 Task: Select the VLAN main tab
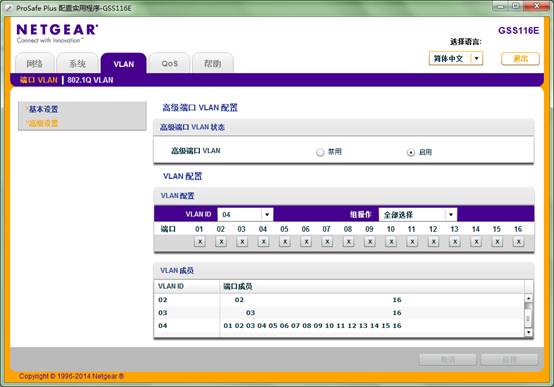click(124, 64)
